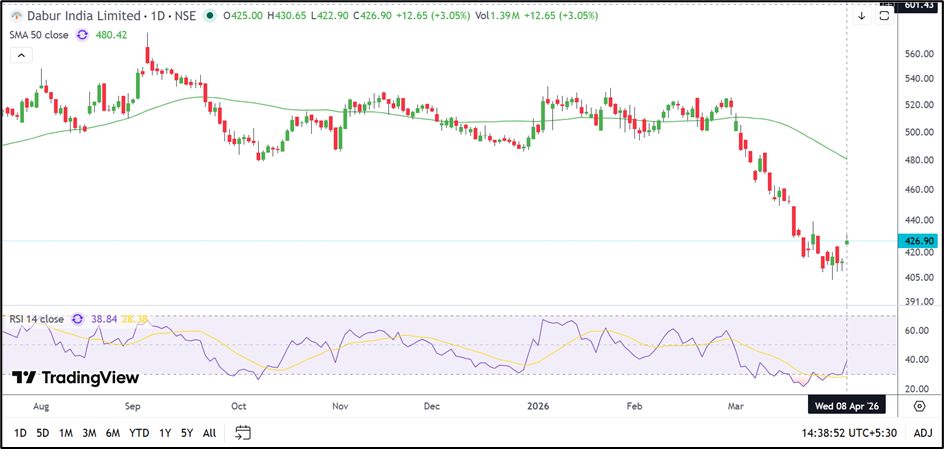Select the 1M time range
Image resolution: width=944 pixels, height=449 pixels.
(66, 433)
